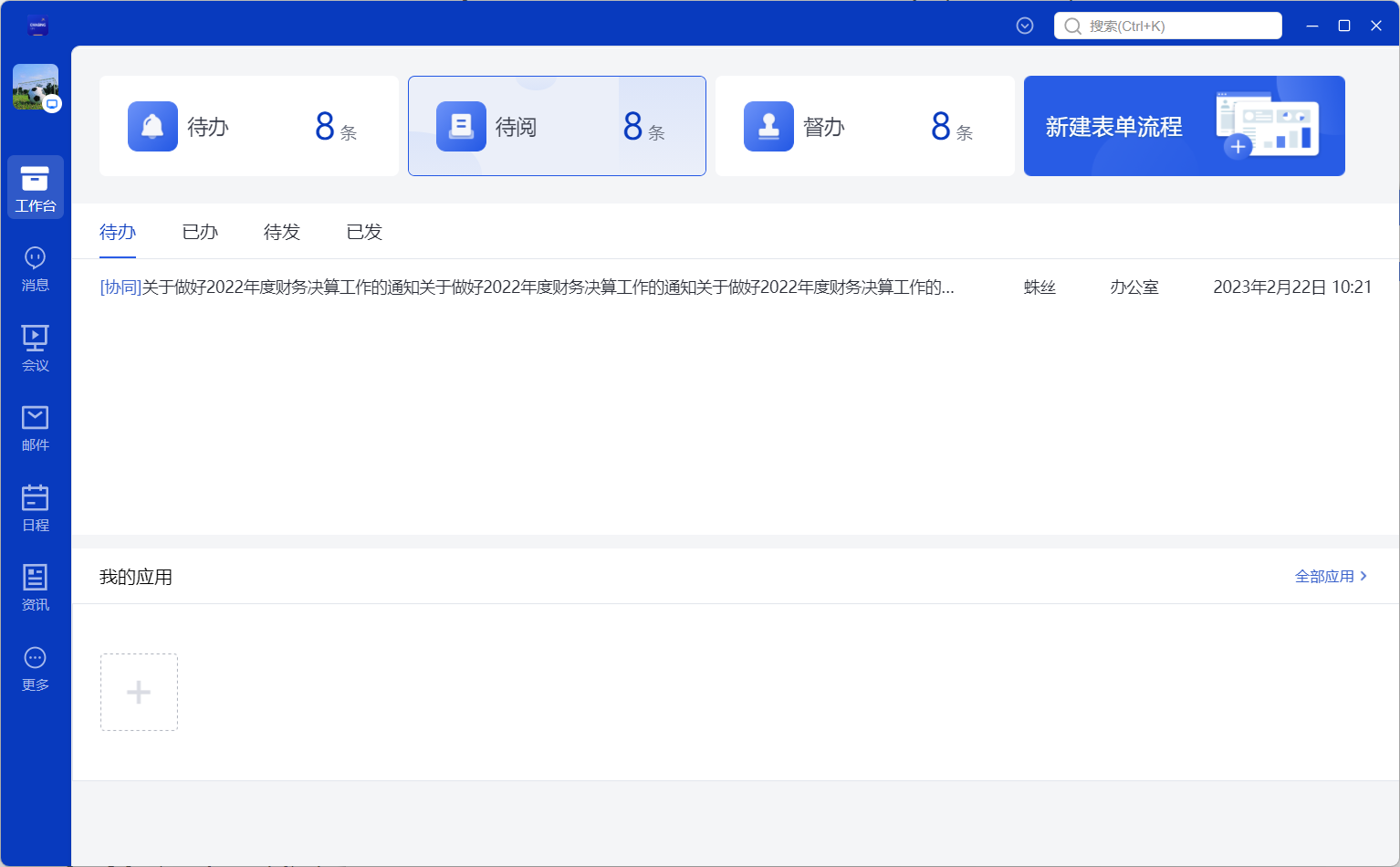Switch to the 已办 tab
1400x867 pixels.
coord(200,232)
